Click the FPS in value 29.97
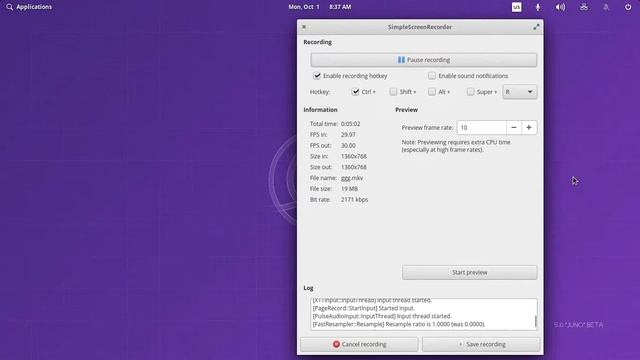Image resolution: width=640 pixels, height=360 pixels. point(348,134)
